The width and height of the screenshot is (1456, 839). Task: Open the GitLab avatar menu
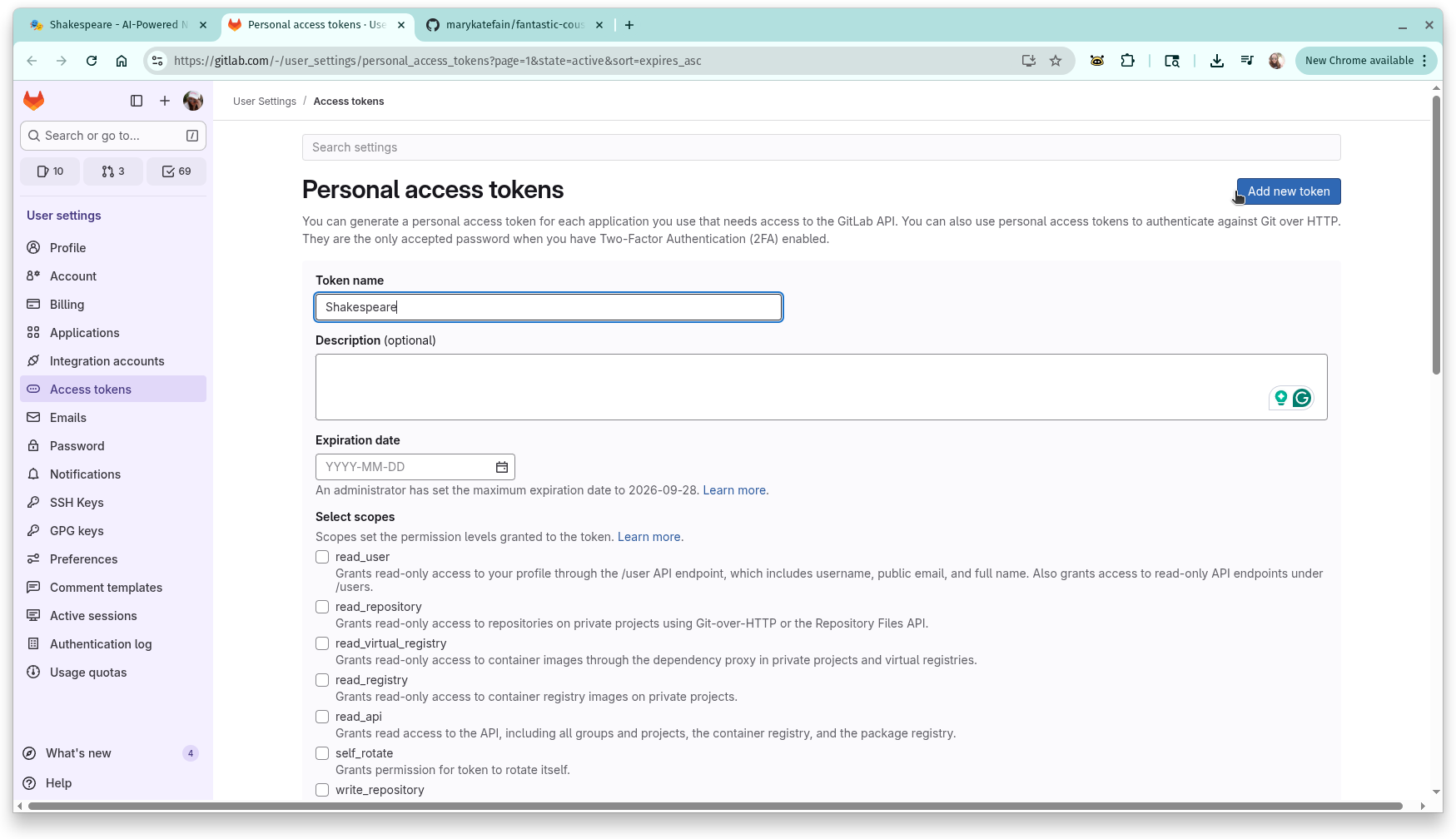coord(192,101)
